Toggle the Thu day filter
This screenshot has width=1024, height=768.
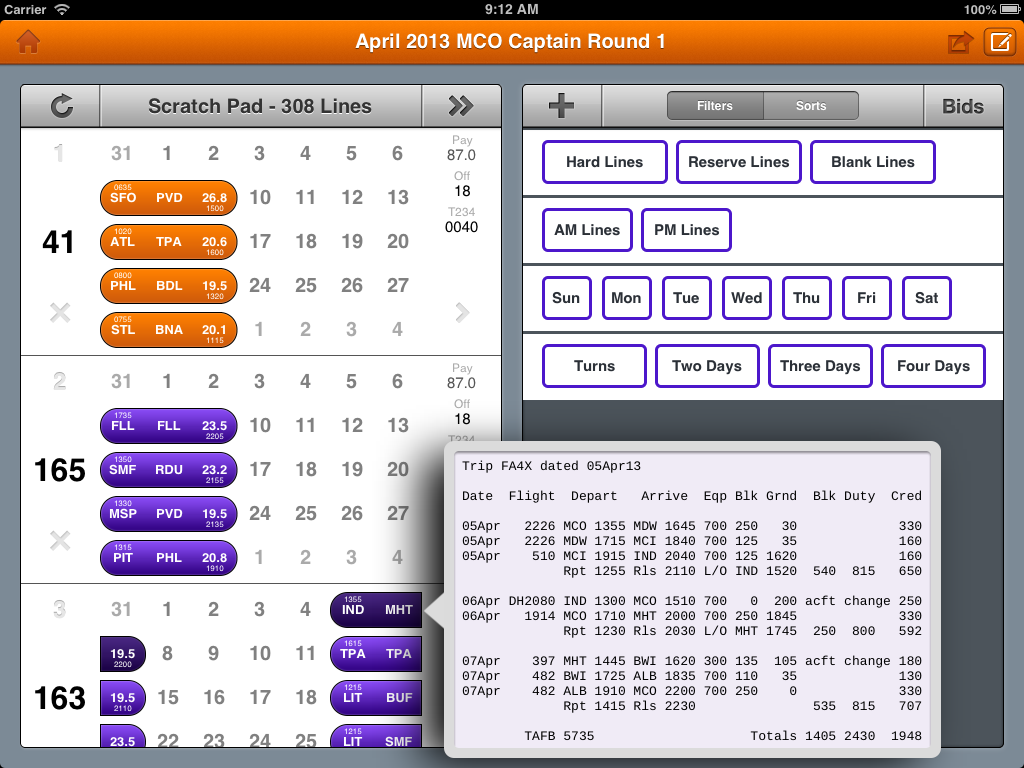click(807, 298)
